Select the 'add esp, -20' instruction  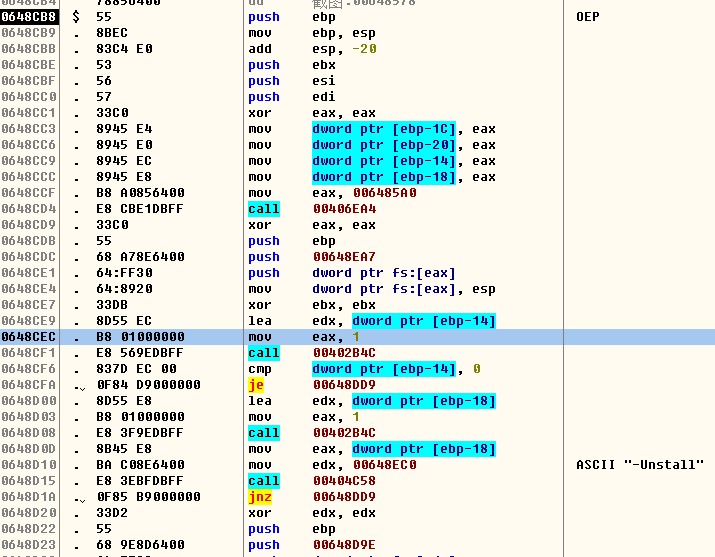(312, 49)
